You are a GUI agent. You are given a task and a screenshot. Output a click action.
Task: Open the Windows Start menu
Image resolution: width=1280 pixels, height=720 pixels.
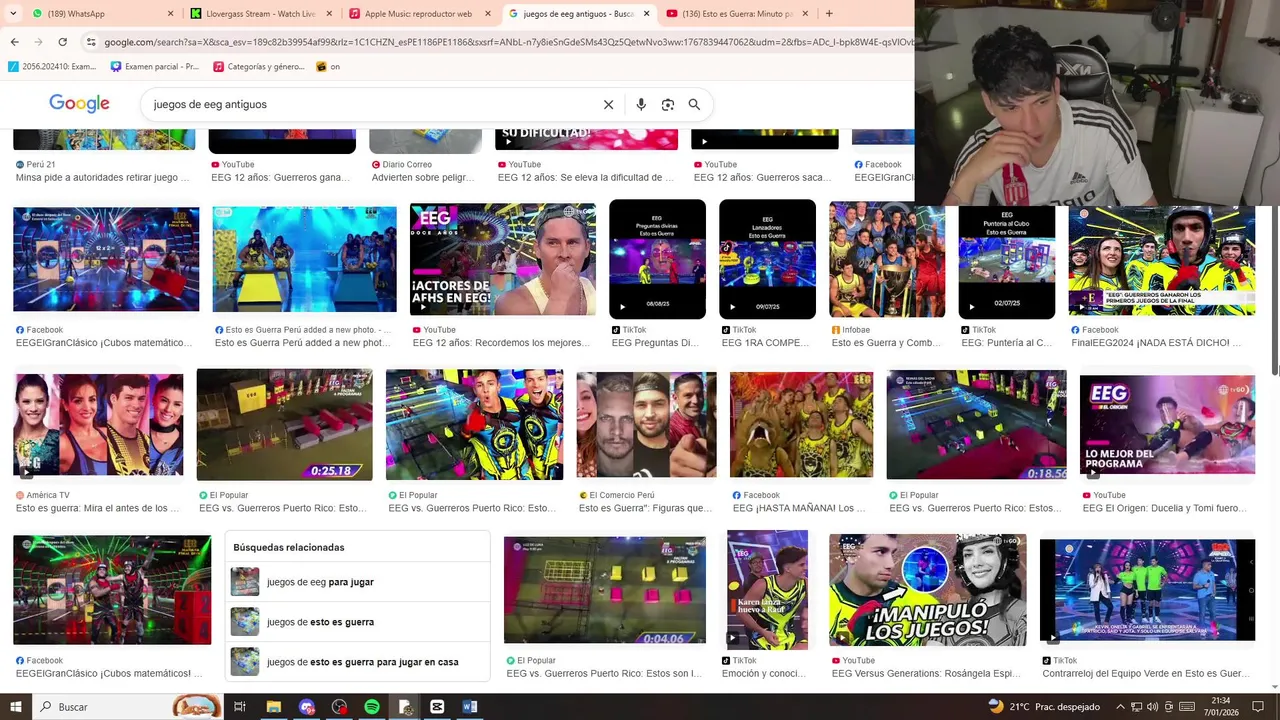click(15, 707)
